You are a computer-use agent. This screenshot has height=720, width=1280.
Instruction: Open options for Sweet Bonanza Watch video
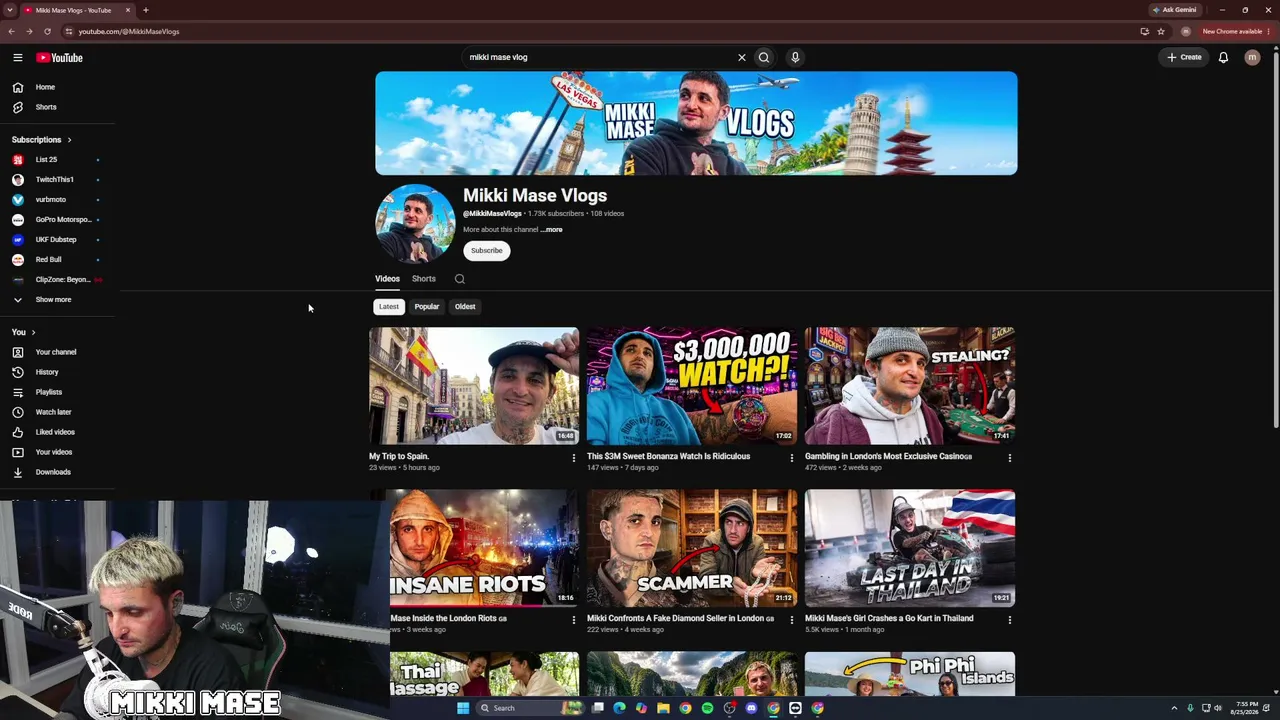click(791, 458)
